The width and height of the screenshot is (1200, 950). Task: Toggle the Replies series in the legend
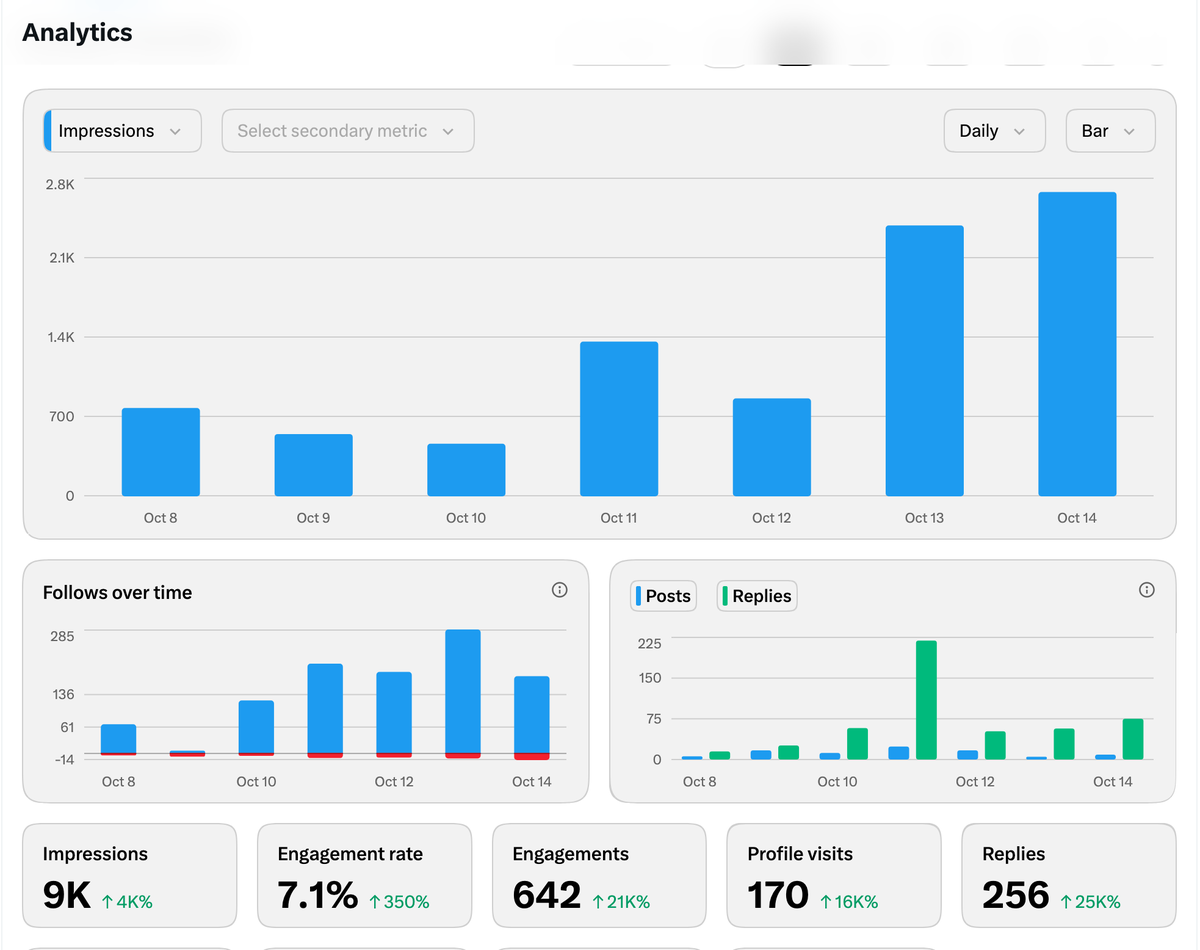757,596
